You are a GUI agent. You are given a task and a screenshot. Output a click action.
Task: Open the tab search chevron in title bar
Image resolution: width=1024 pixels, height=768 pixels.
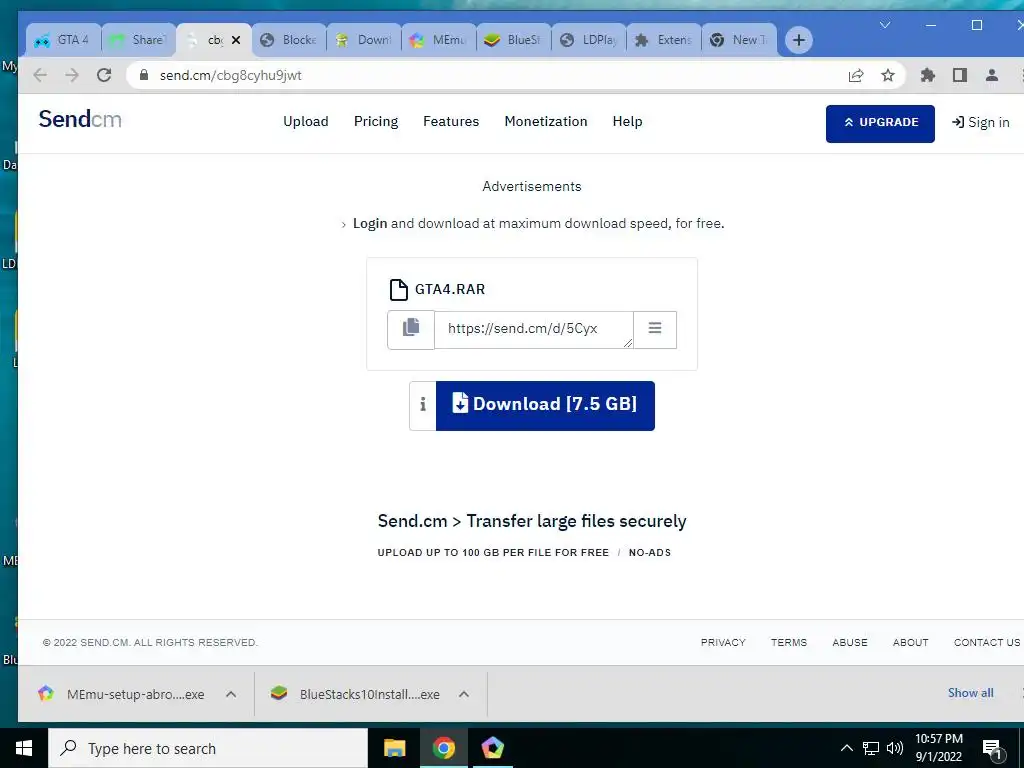[x=885, y=25]
